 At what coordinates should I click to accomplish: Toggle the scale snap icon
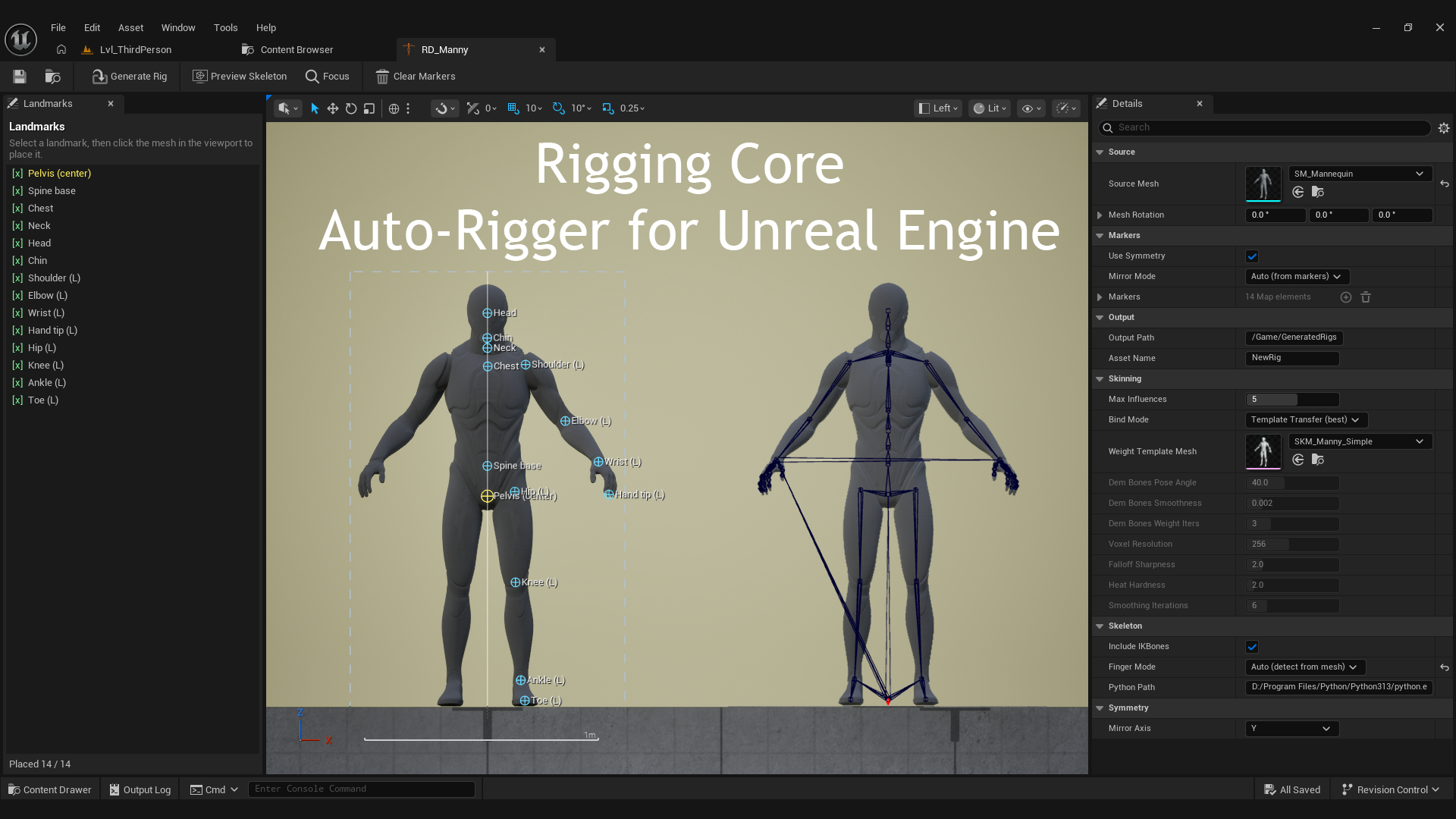pyautogui.click(x=608, y=108)
